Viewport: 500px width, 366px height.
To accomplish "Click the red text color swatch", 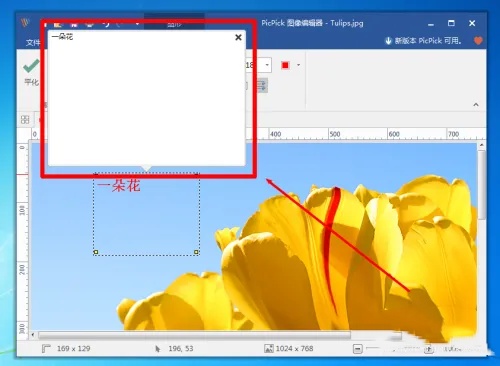I will pos(285,65).
